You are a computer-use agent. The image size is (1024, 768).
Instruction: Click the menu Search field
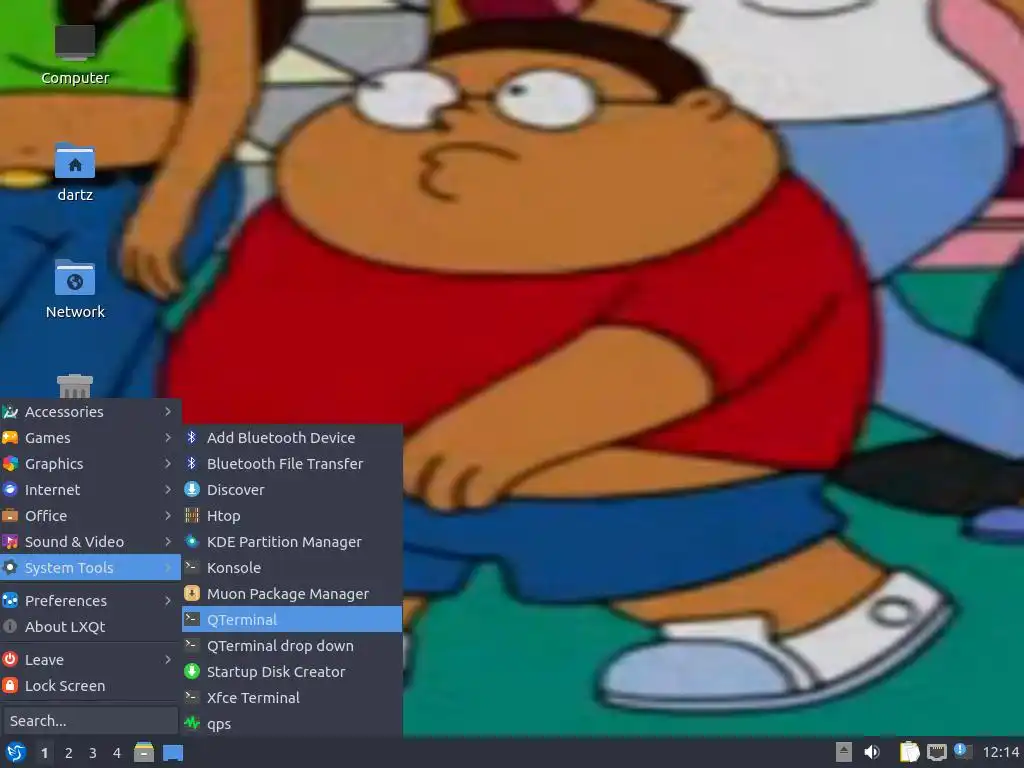pos(89,720)
